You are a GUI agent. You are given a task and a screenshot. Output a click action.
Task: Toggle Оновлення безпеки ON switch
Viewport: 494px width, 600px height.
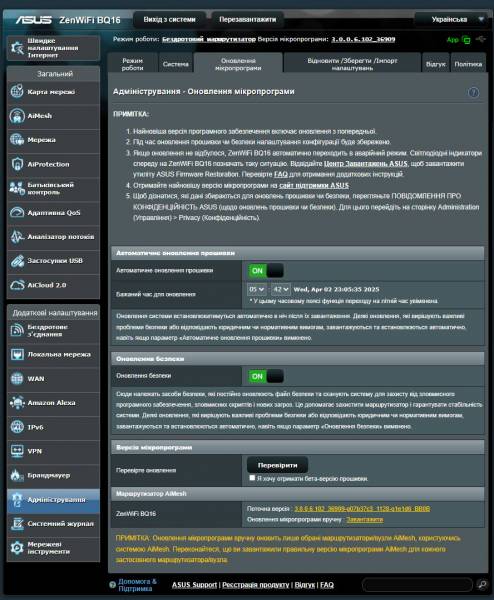point(266,377)
